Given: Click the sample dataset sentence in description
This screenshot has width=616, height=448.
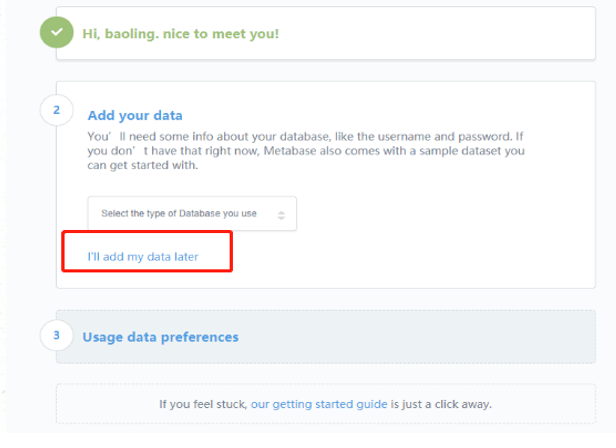Looking at the screenshot, I should click(x=400, y=150).
